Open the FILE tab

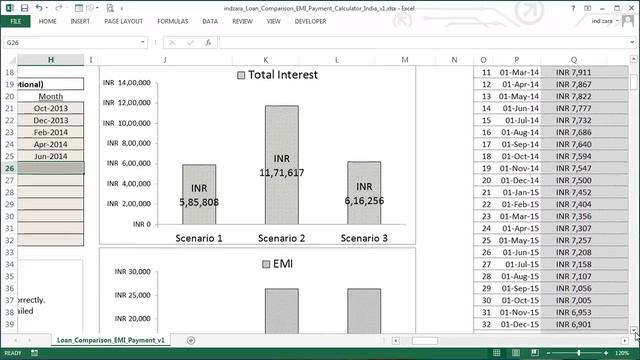(16, 21)
